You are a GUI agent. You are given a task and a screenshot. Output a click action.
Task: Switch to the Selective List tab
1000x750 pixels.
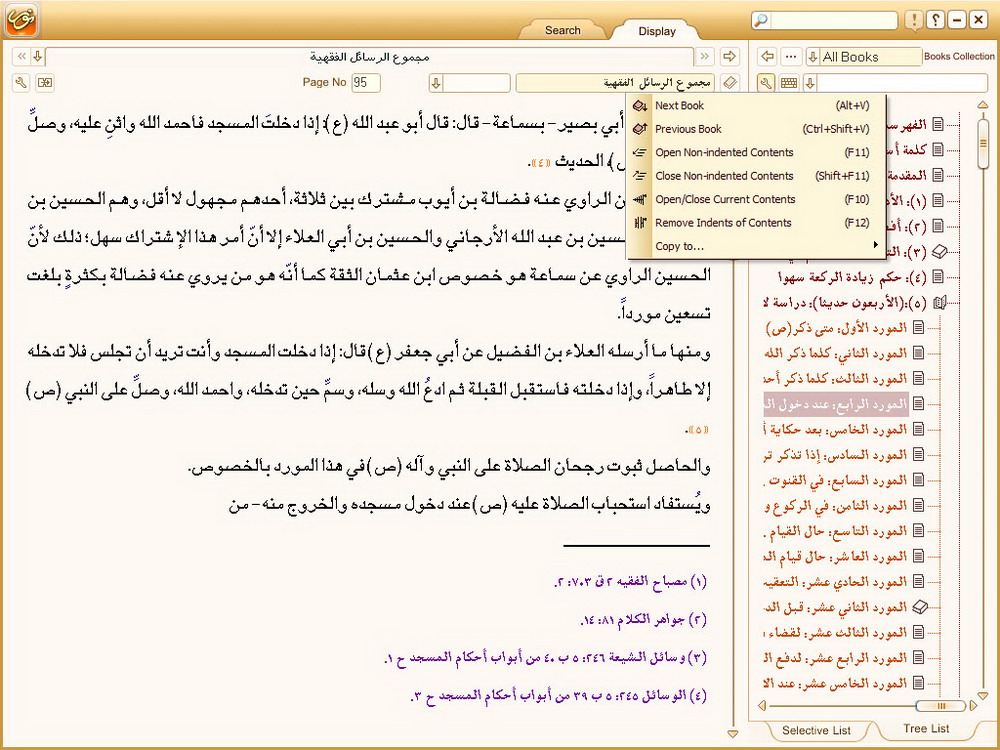pyautogui.click(x=816, y=730)
